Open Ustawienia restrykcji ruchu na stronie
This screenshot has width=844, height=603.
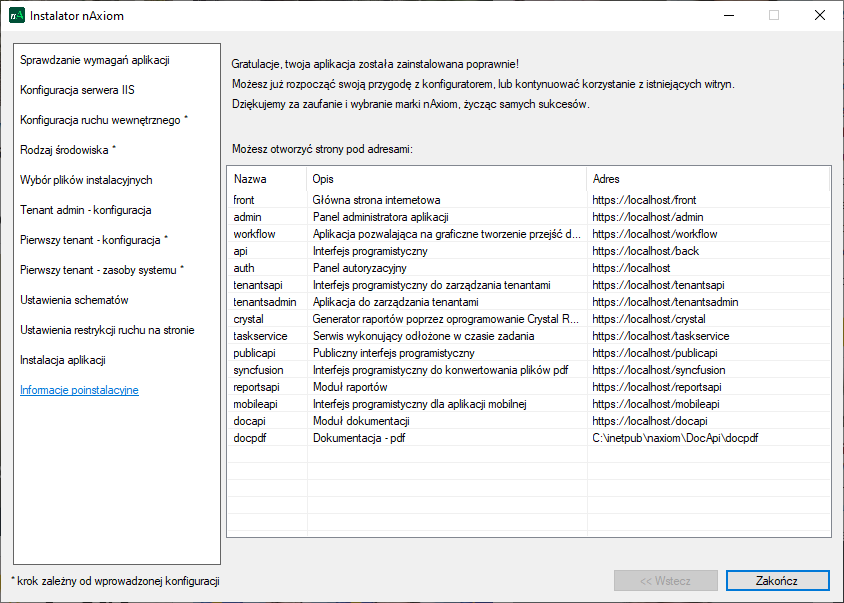[x=107, y=330]
